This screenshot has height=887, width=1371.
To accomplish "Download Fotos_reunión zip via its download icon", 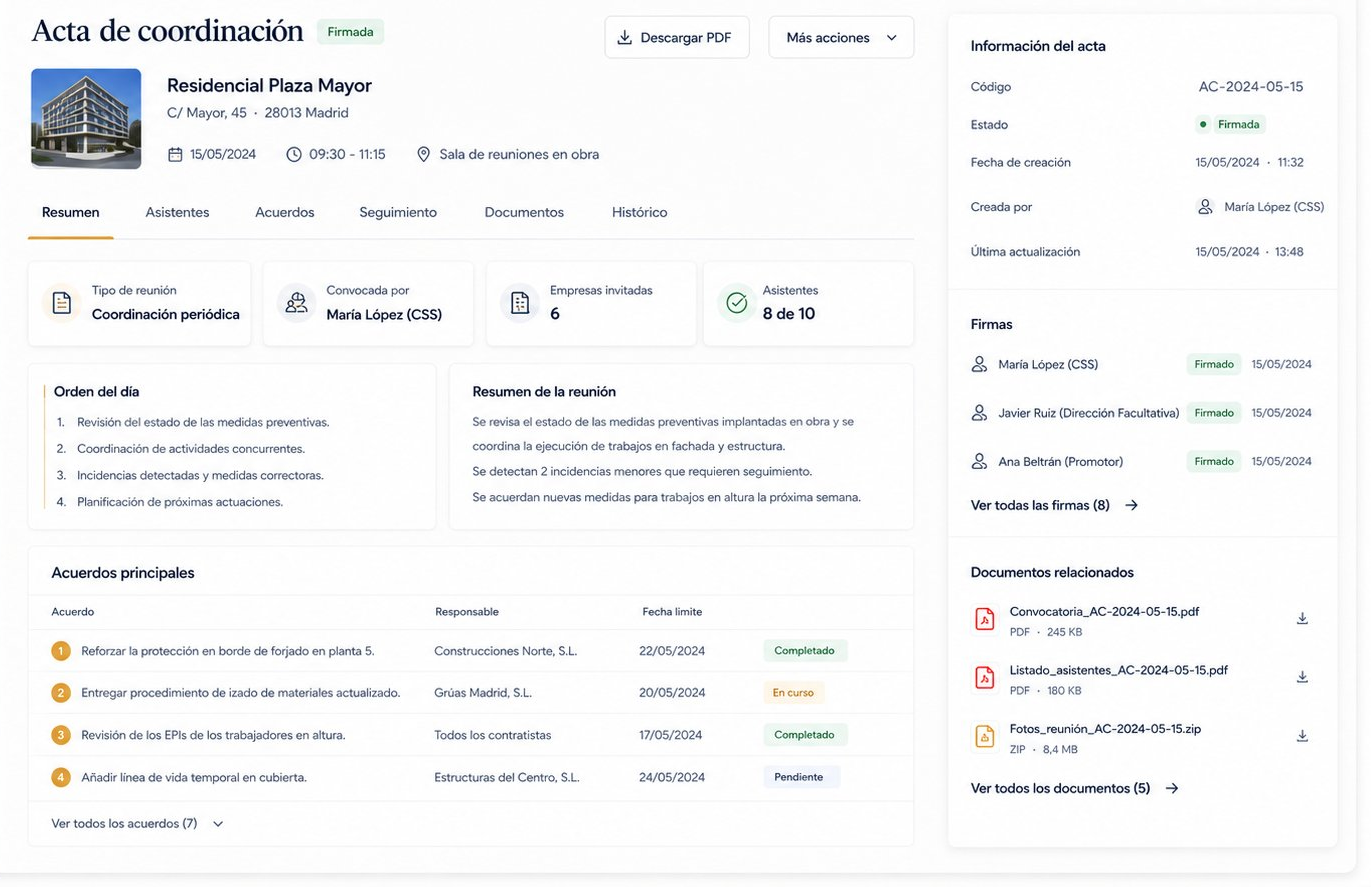I will click(1302, 736).
